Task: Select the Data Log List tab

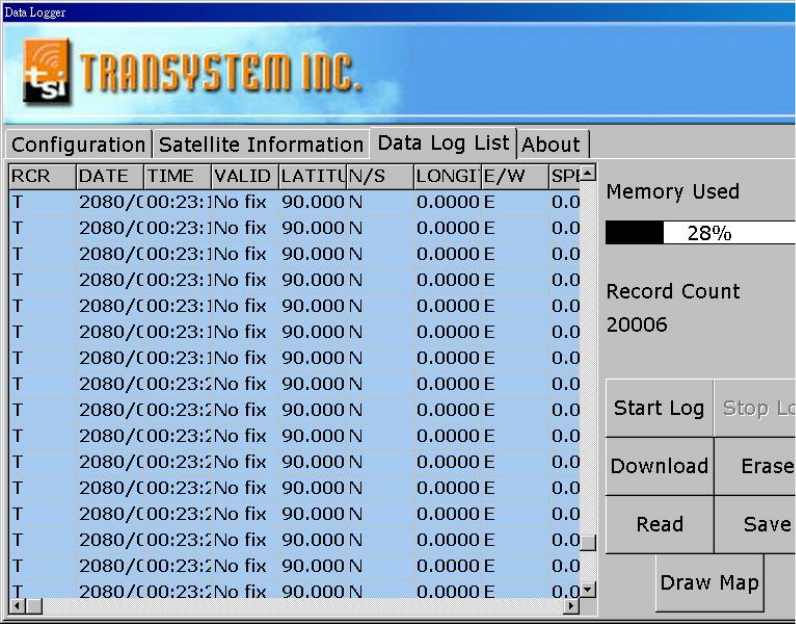Action: [443, 143]
